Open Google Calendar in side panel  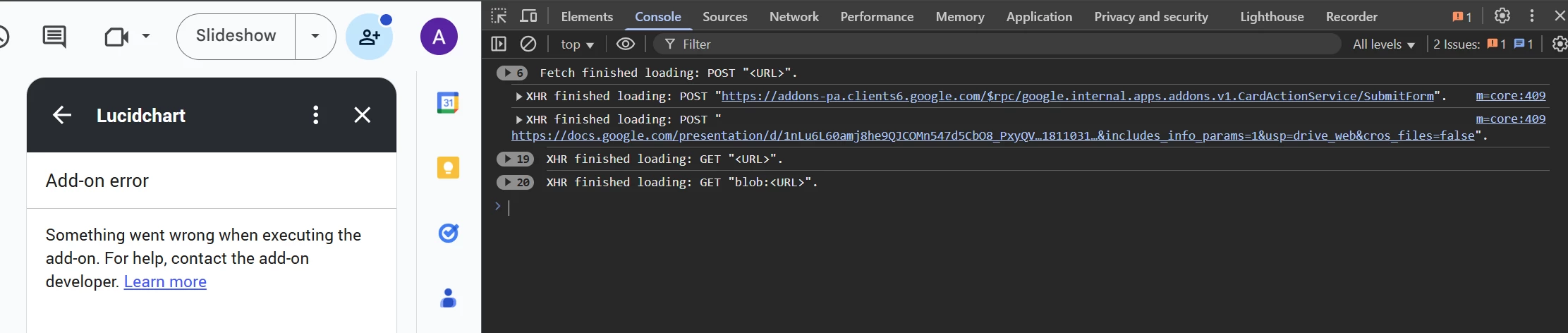tap(448, 103)
